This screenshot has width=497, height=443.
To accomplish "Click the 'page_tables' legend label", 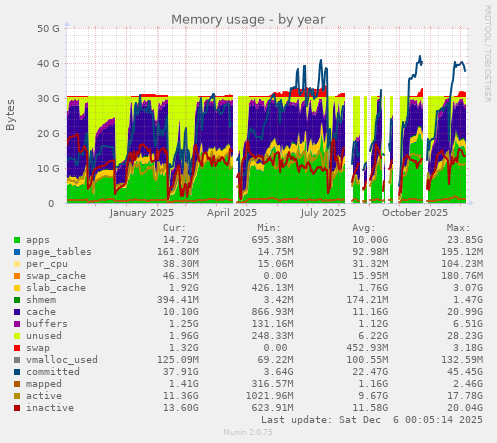I will [x=59, y=252].
